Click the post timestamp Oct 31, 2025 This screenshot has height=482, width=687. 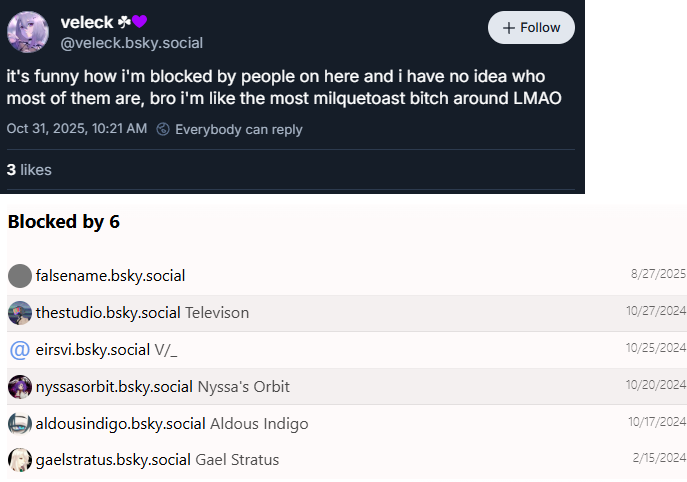76,129
